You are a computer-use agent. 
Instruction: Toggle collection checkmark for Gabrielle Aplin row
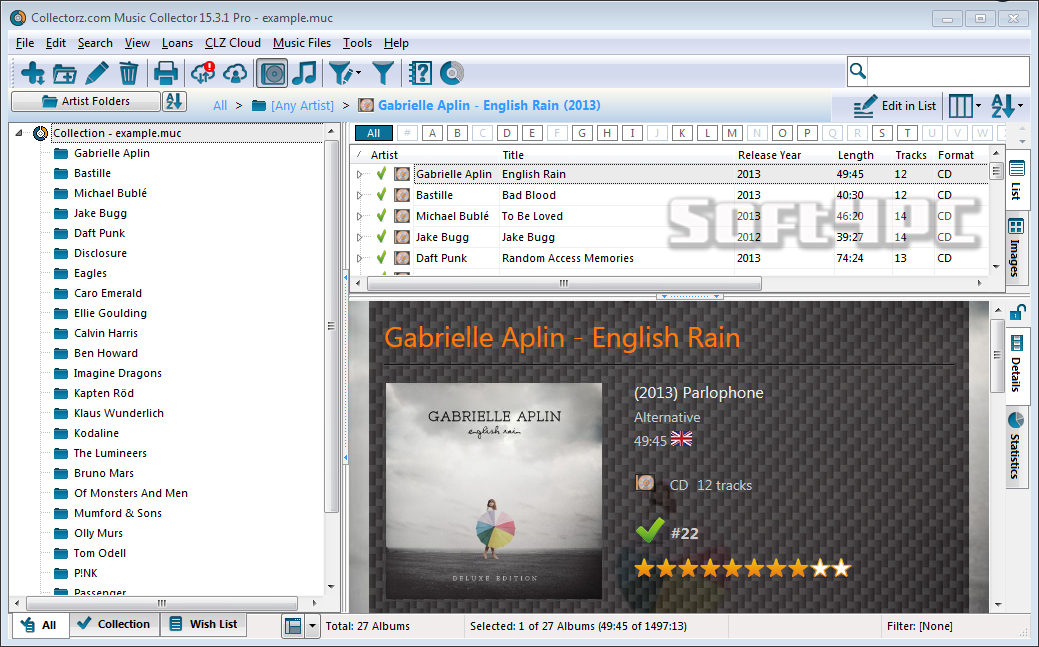(x=381, y=174)
